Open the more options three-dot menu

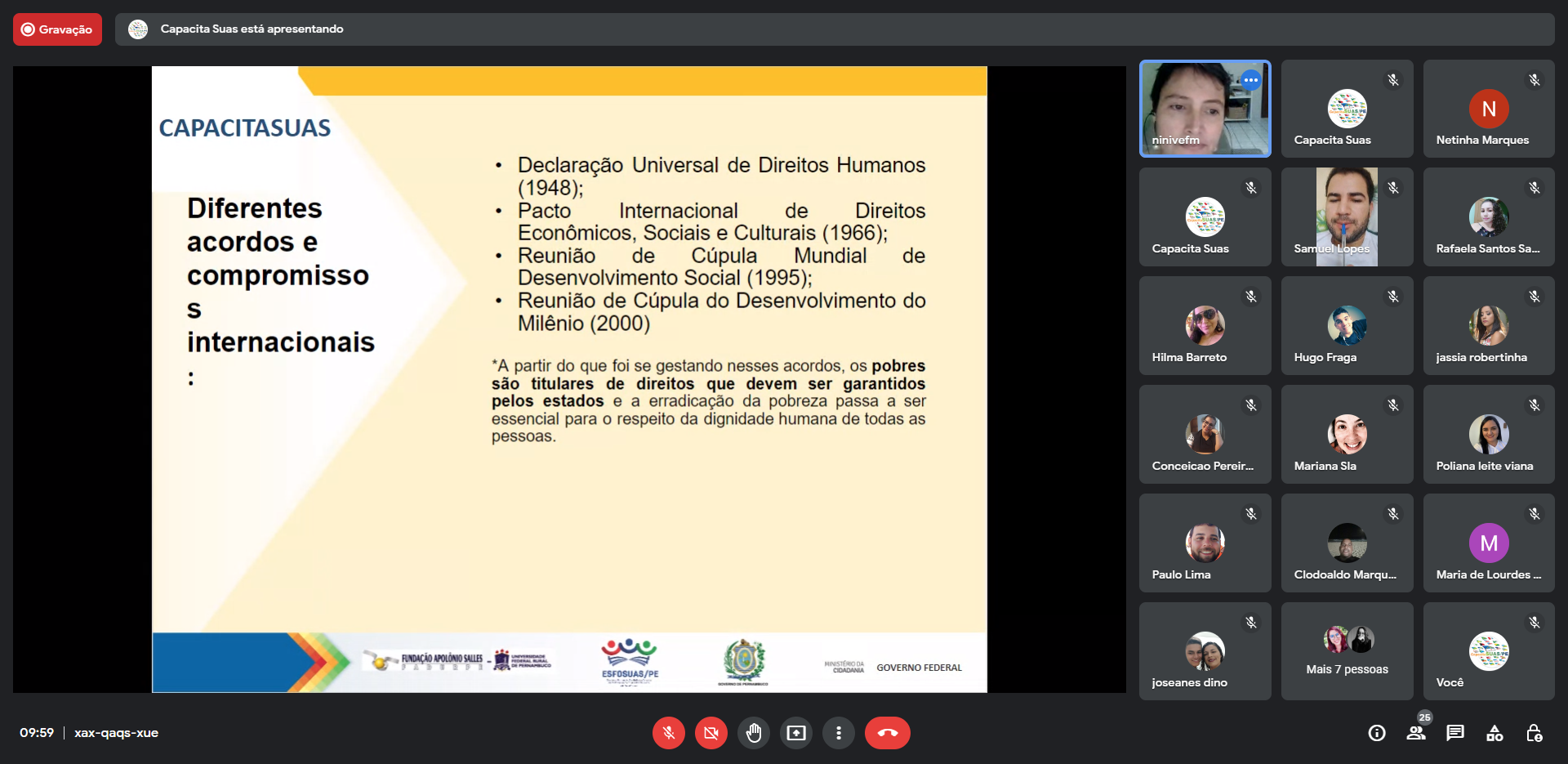point(839,733)
